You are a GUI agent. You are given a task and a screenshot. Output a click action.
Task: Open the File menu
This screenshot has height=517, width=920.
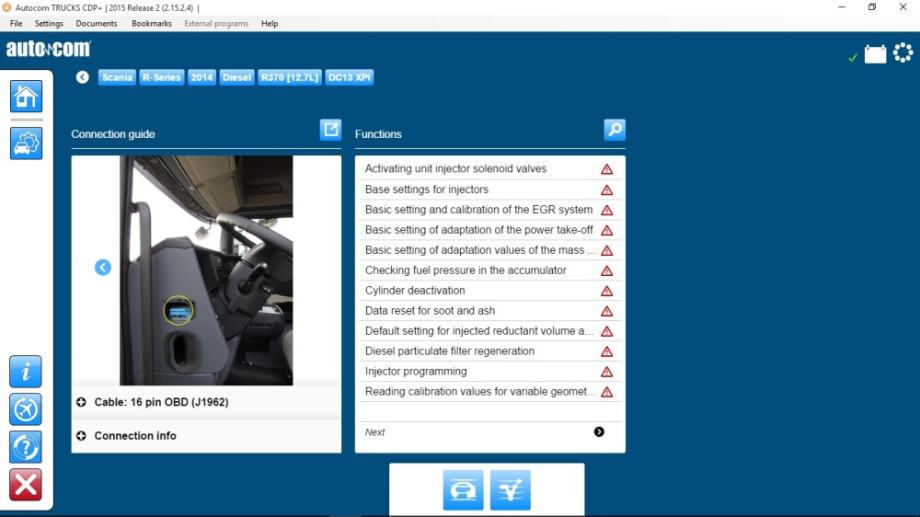16,23
